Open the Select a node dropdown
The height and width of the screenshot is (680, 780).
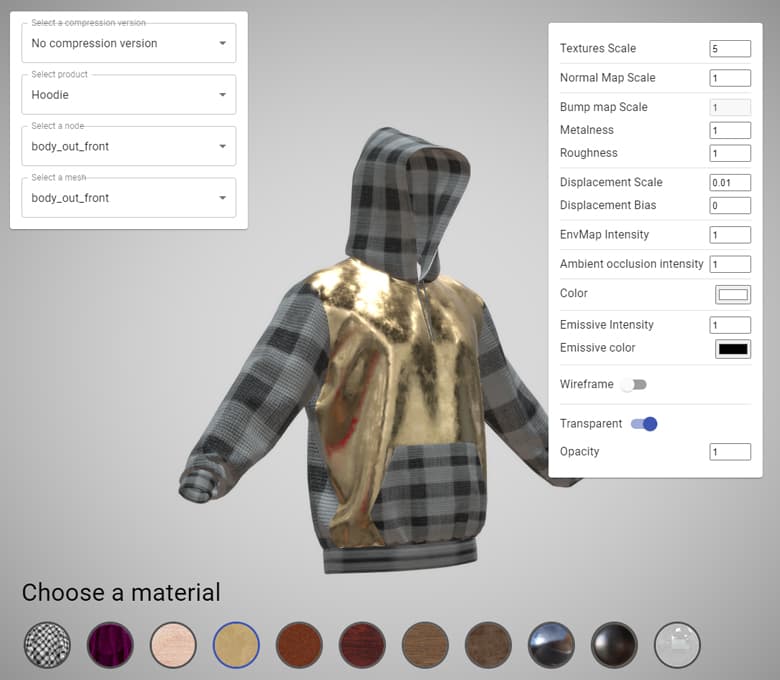coord(129,146)
